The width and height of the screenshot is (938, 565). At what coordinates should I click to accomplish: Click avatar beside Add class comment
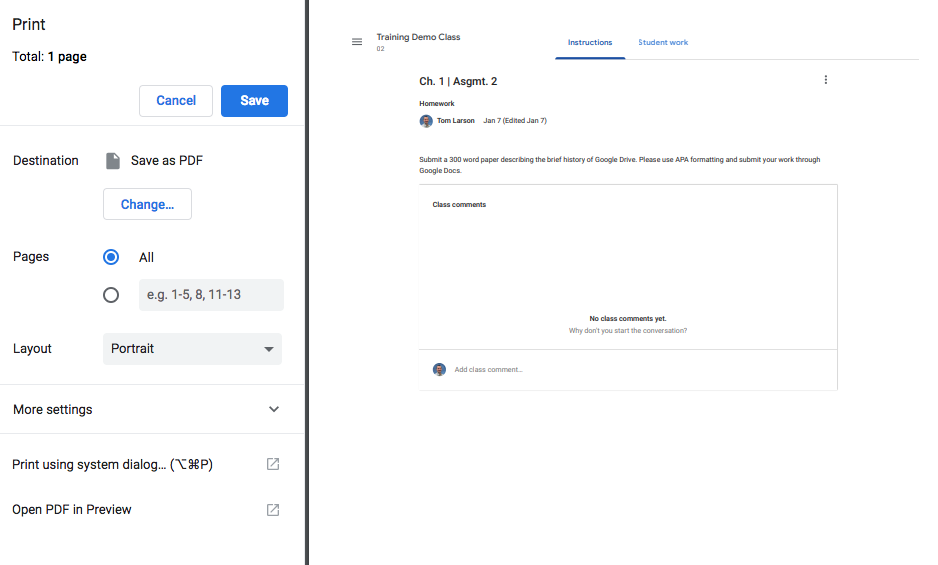(439, 369)
